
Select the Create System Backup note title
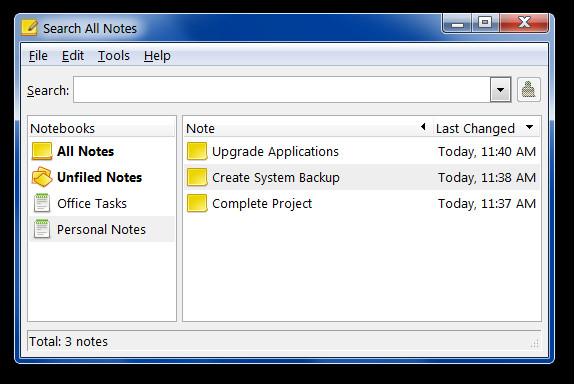[276, 178]
